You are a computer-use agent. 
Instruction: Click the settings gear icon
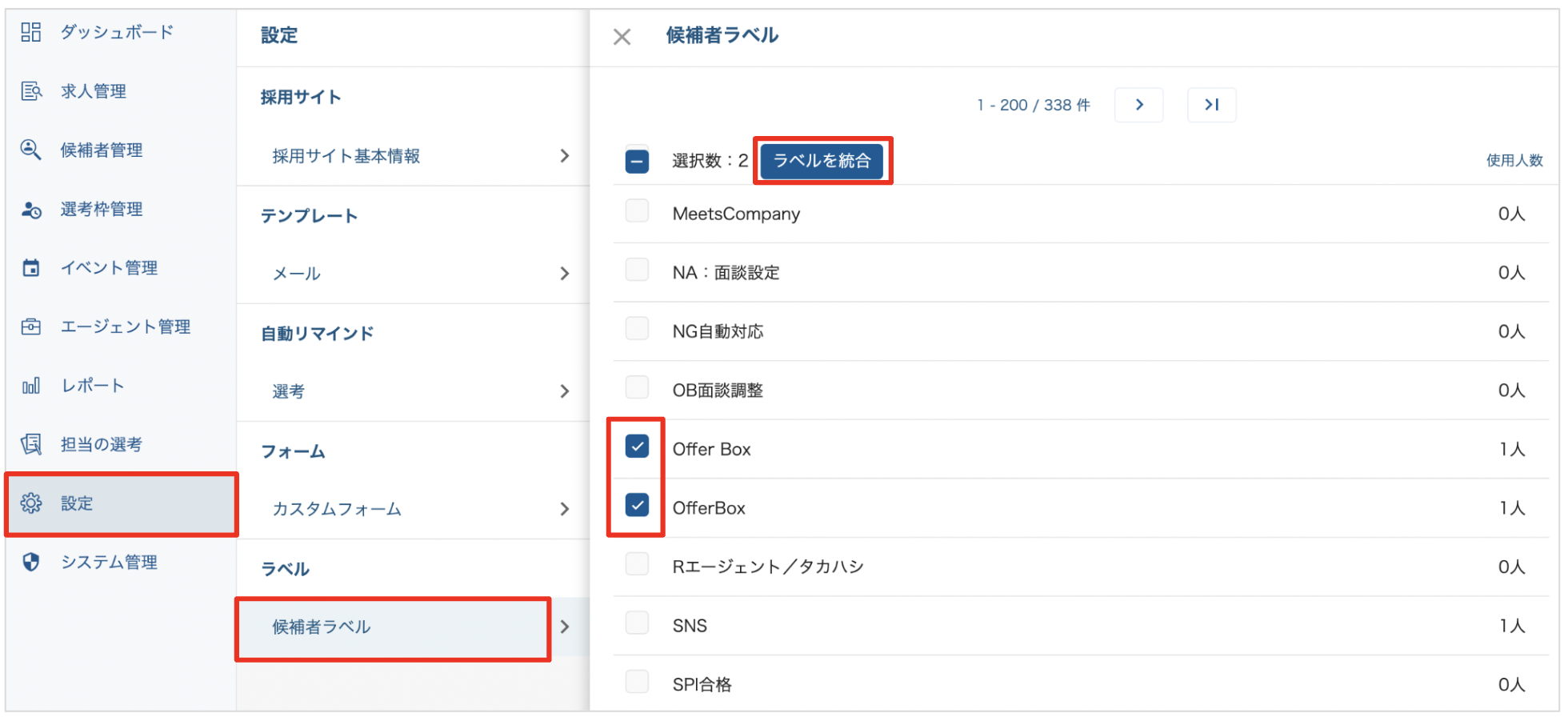[31, 503]
